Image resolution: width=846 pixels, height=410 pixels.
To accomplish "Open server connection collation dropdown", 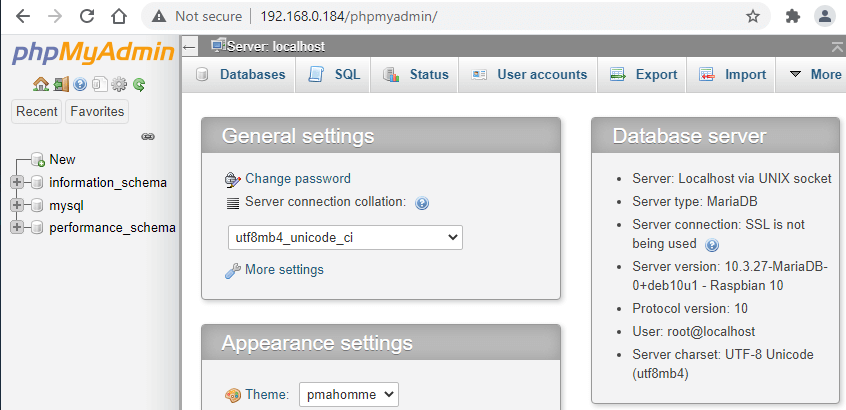I will point(345,237).
